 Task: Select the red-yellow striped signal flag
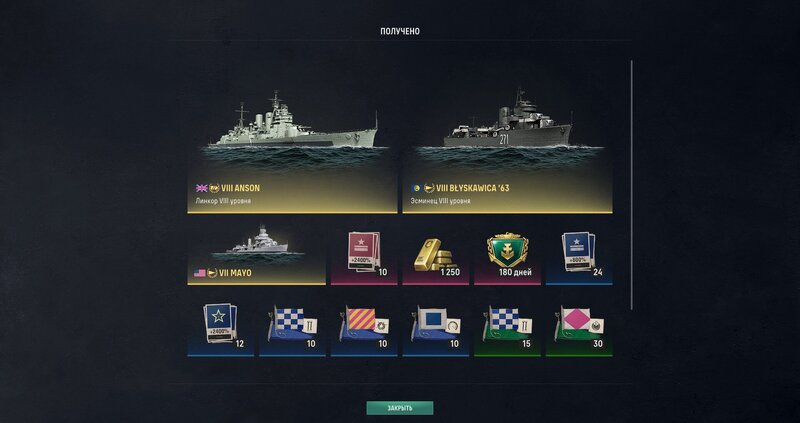coord(364,324)
